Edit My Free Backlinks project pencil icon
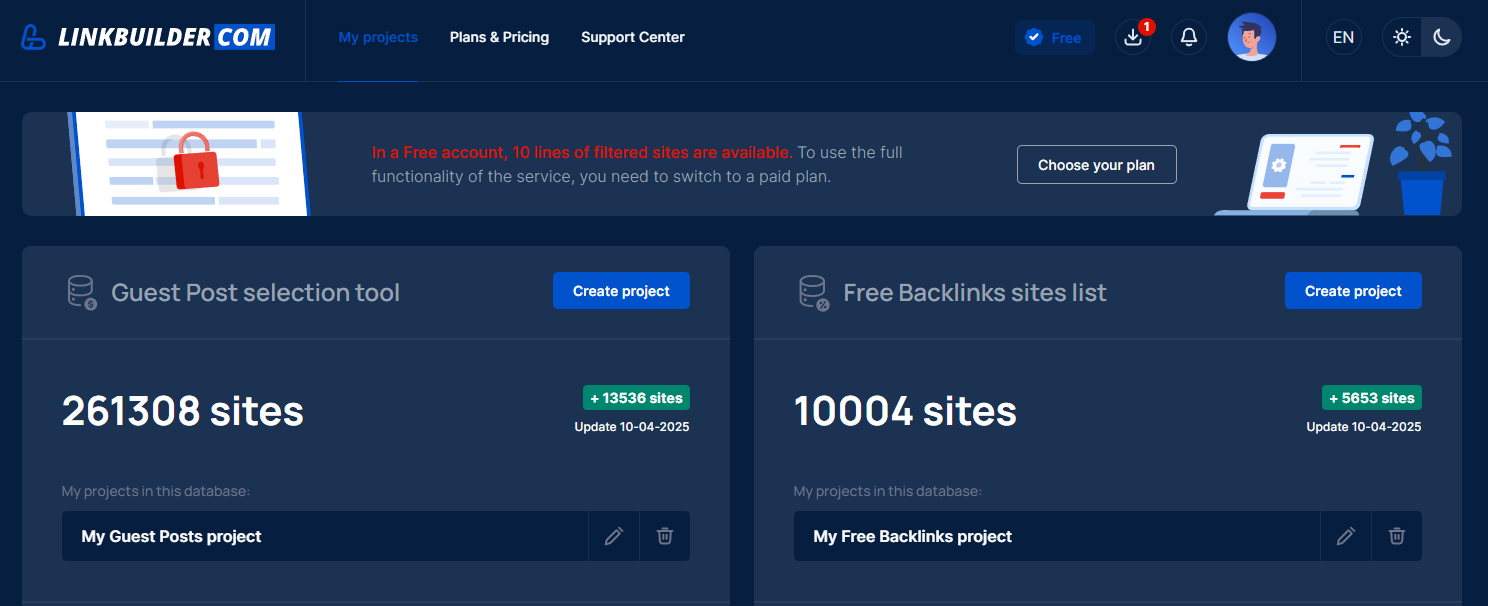This screenshot has height=606, width=1488. (x=1346, y=536)
